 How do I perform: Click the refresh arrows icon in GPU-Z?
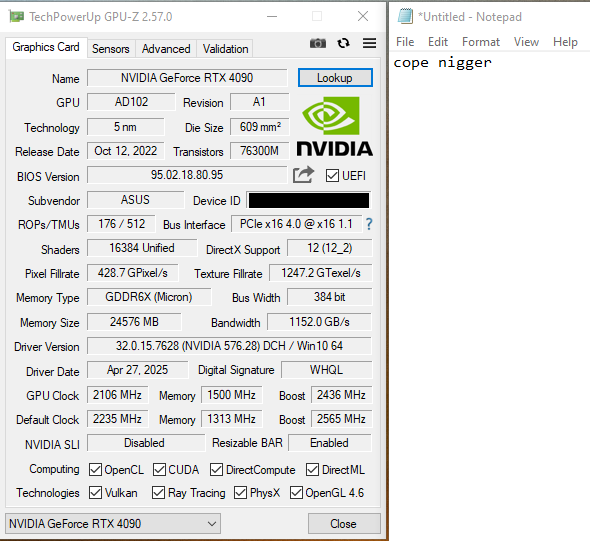343,43
